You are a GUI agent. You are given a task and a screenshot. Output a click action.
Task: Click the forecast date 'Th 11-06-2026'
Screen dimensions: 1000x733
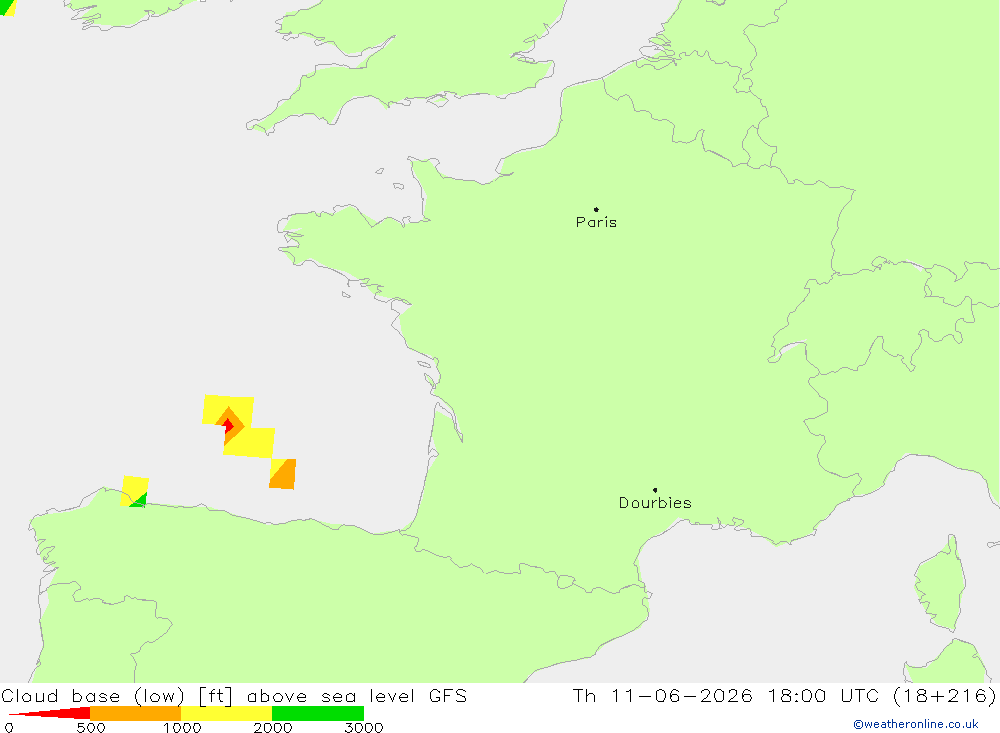pyautogui.click(x=662, y=695)
